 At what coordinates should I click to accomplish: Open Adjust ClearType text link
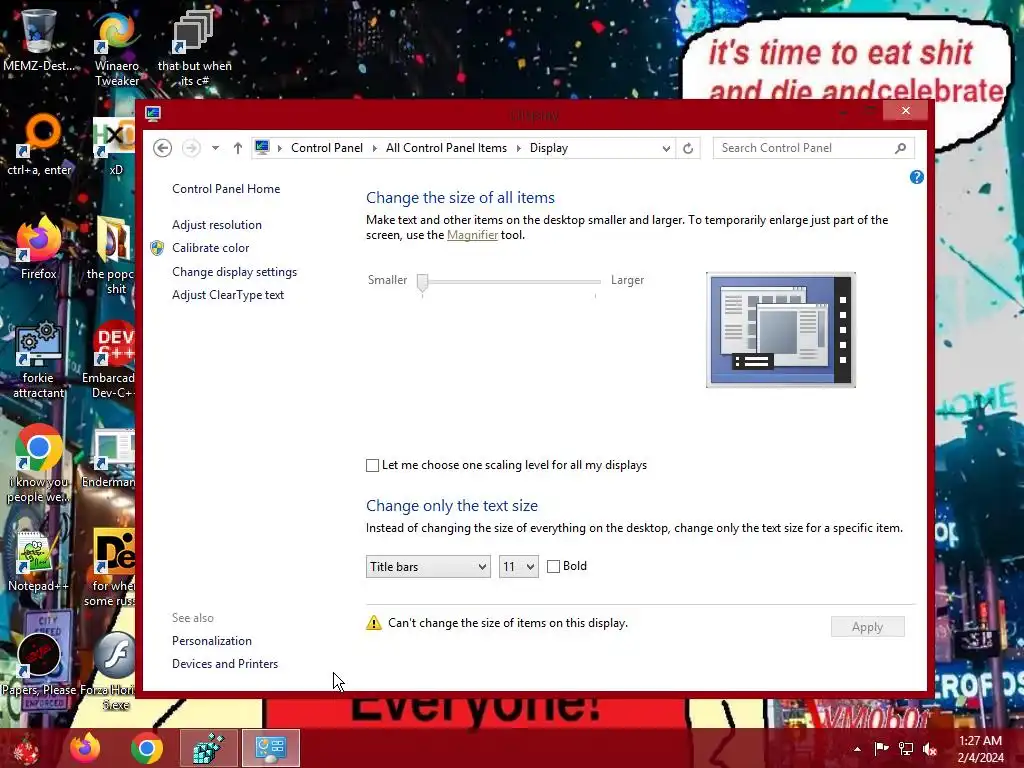tap(228, 295)
